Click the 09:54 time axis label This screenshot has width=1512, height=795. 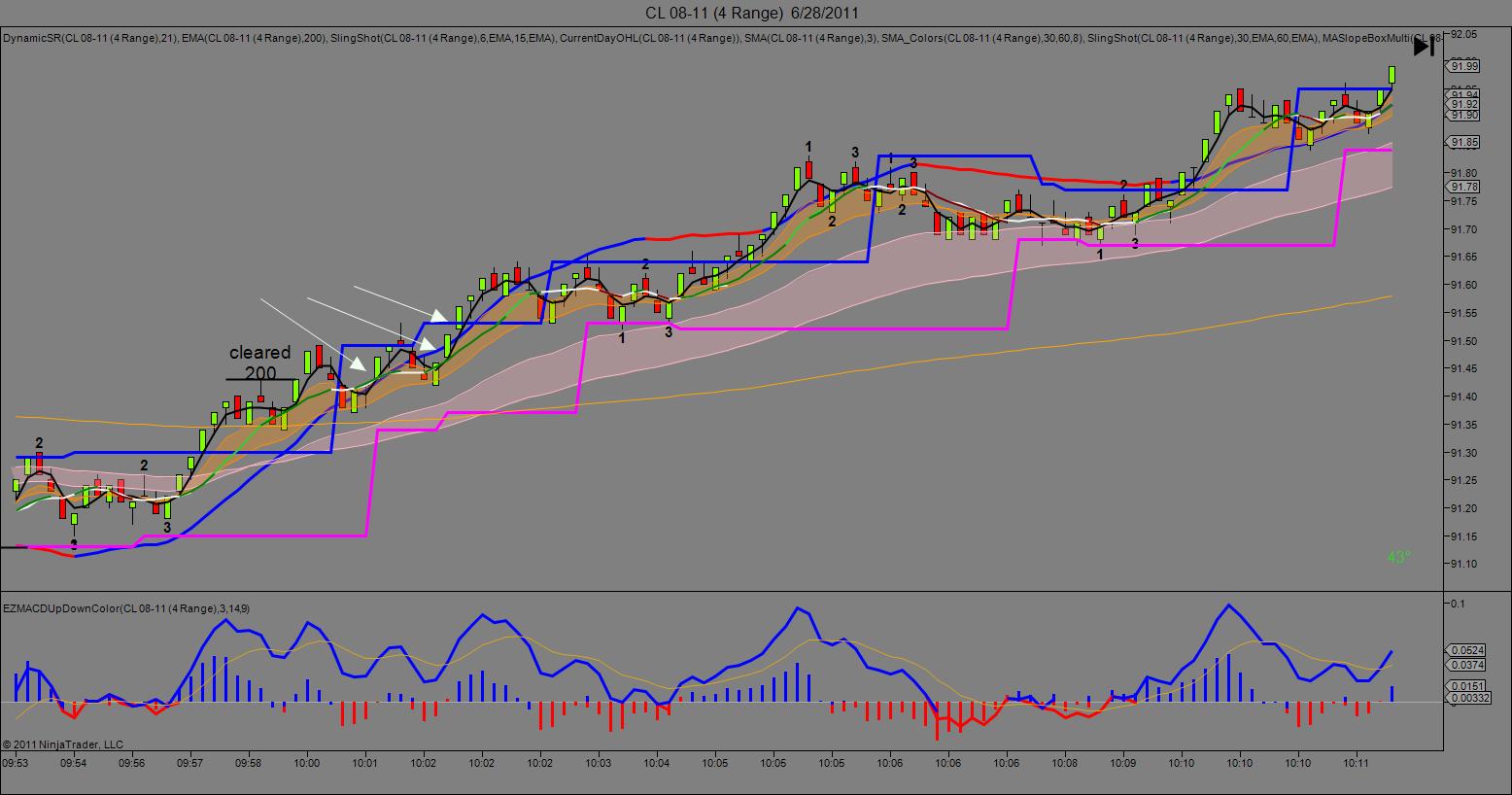click(x=74, y=764)
